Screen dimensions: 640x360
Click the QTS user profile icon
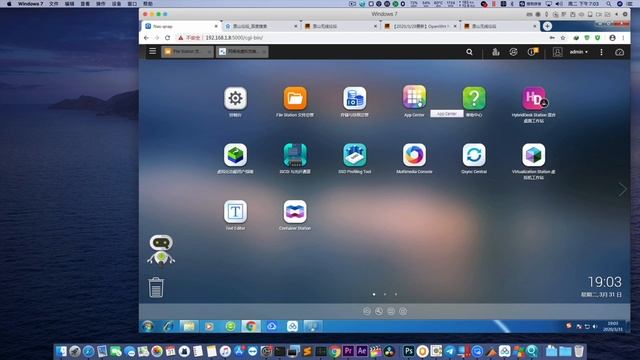(558, 52)
